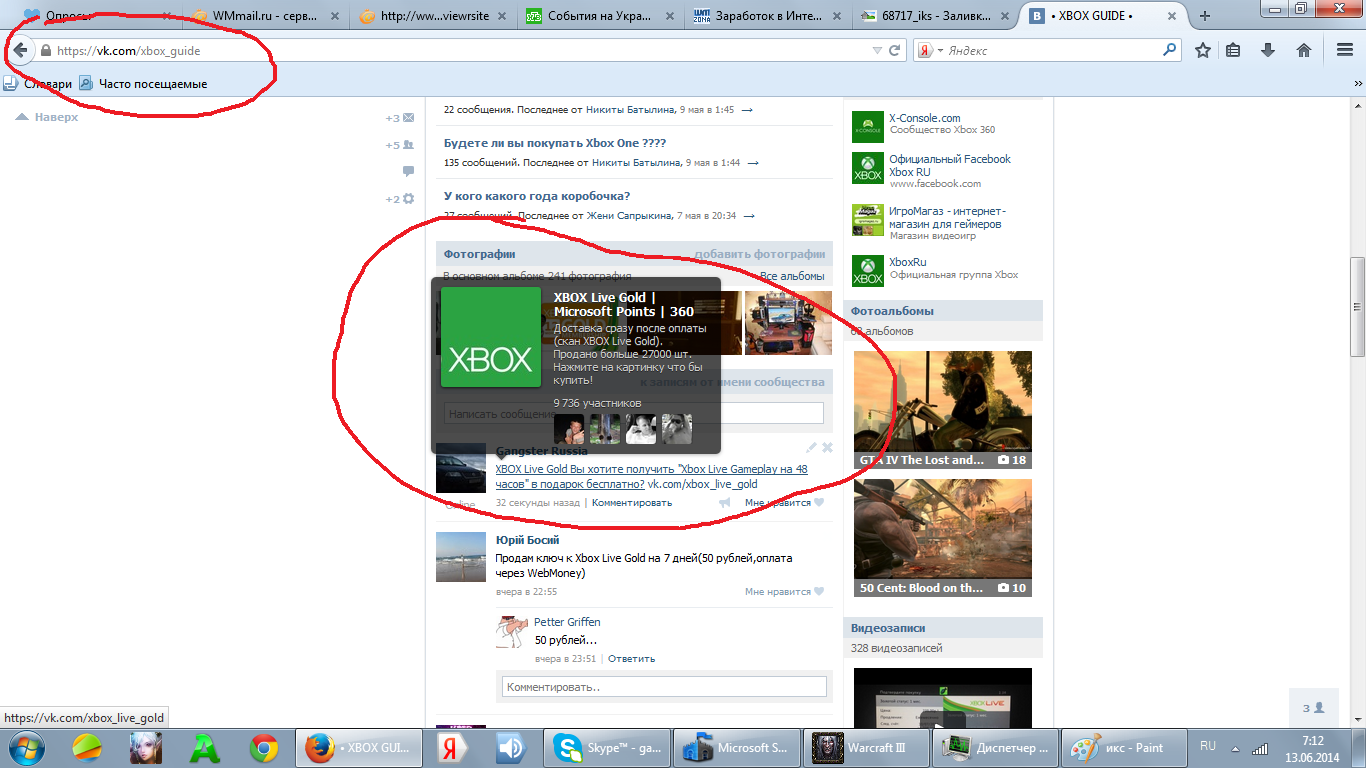Viewport: 1366px width, 768px height.
Task: Click the Наверх link
Action: pyautogui.click(x=47, y=117)
